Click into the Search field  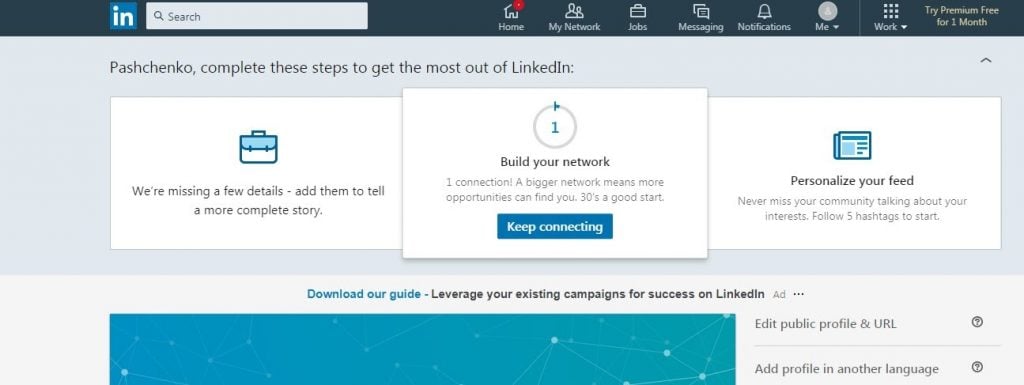(257, 16)
